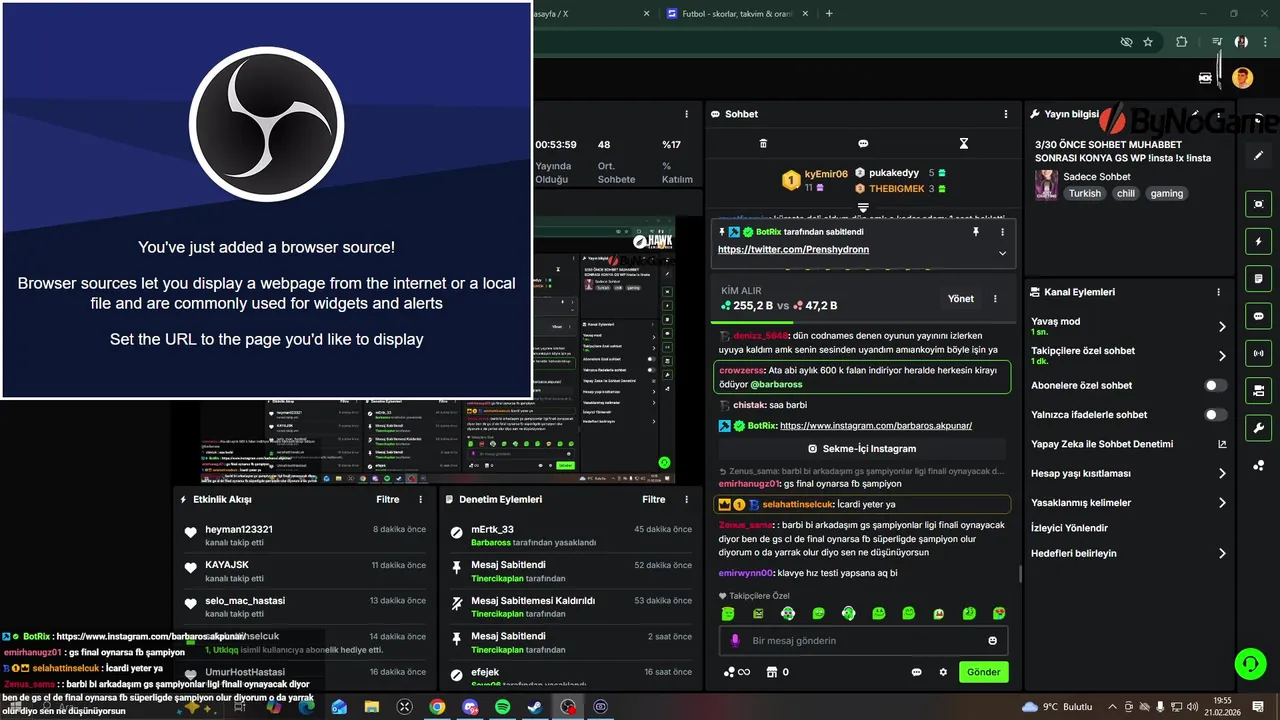Open KİM ALIR prediction three-dot menu

click(995, 299)
